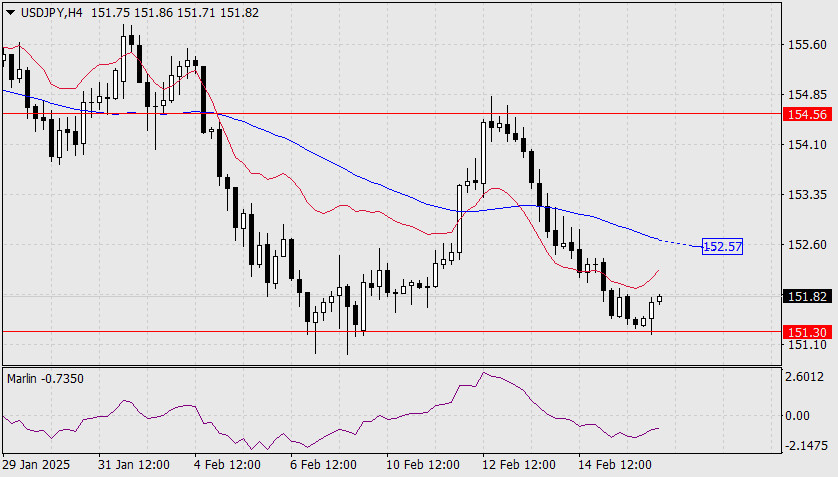The width and height of the screenshot is (838, 477).
Task: Click the -2.1475 indicator scale value
Action: coord(806,445)
